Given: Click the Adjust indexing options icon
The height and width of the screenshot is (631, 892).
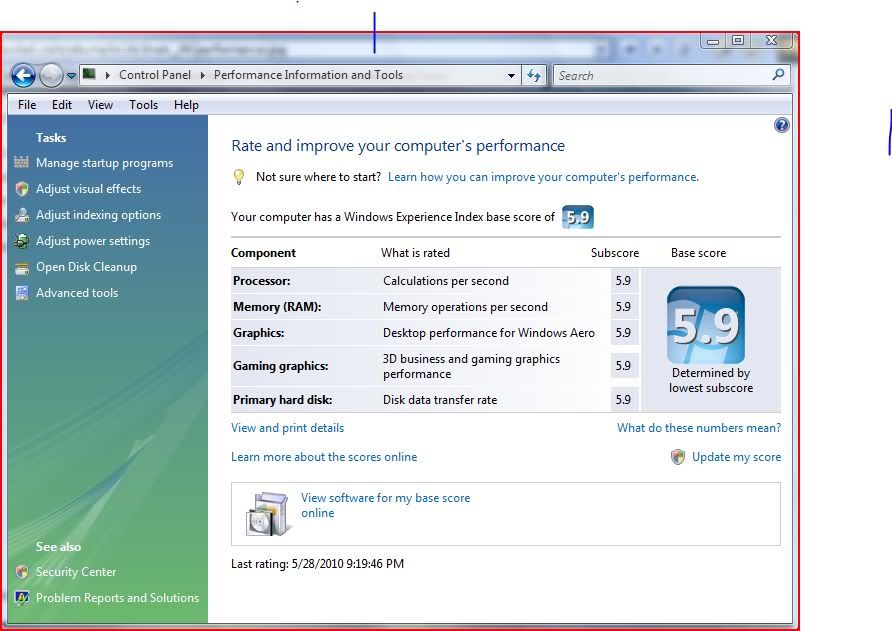Looking at the screenshot, I should [22, 215].
